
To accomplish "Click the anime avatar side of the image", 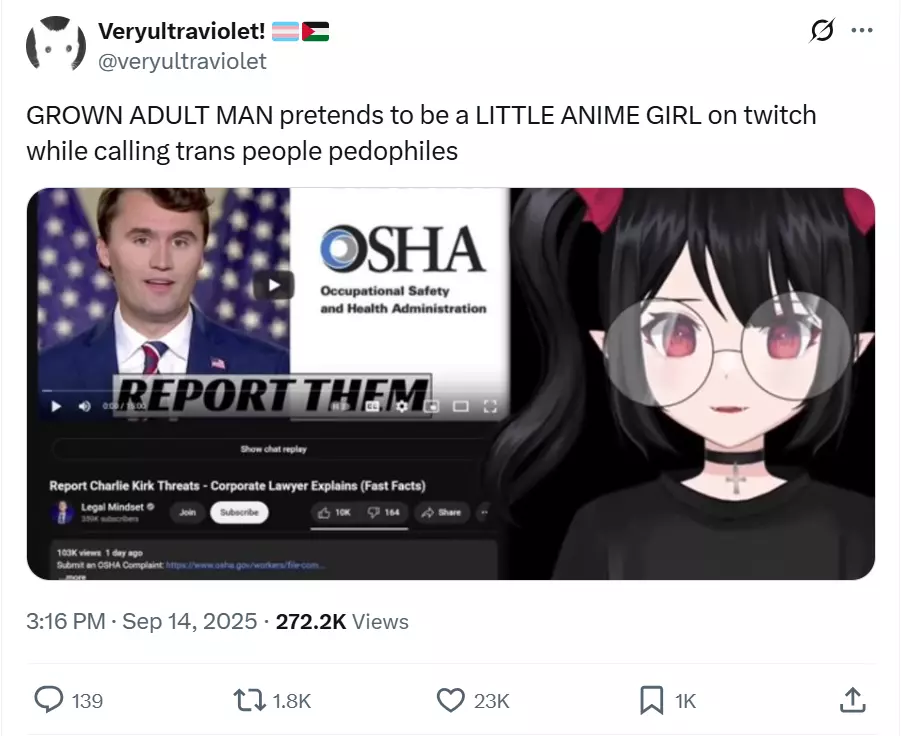I will 692,383.
